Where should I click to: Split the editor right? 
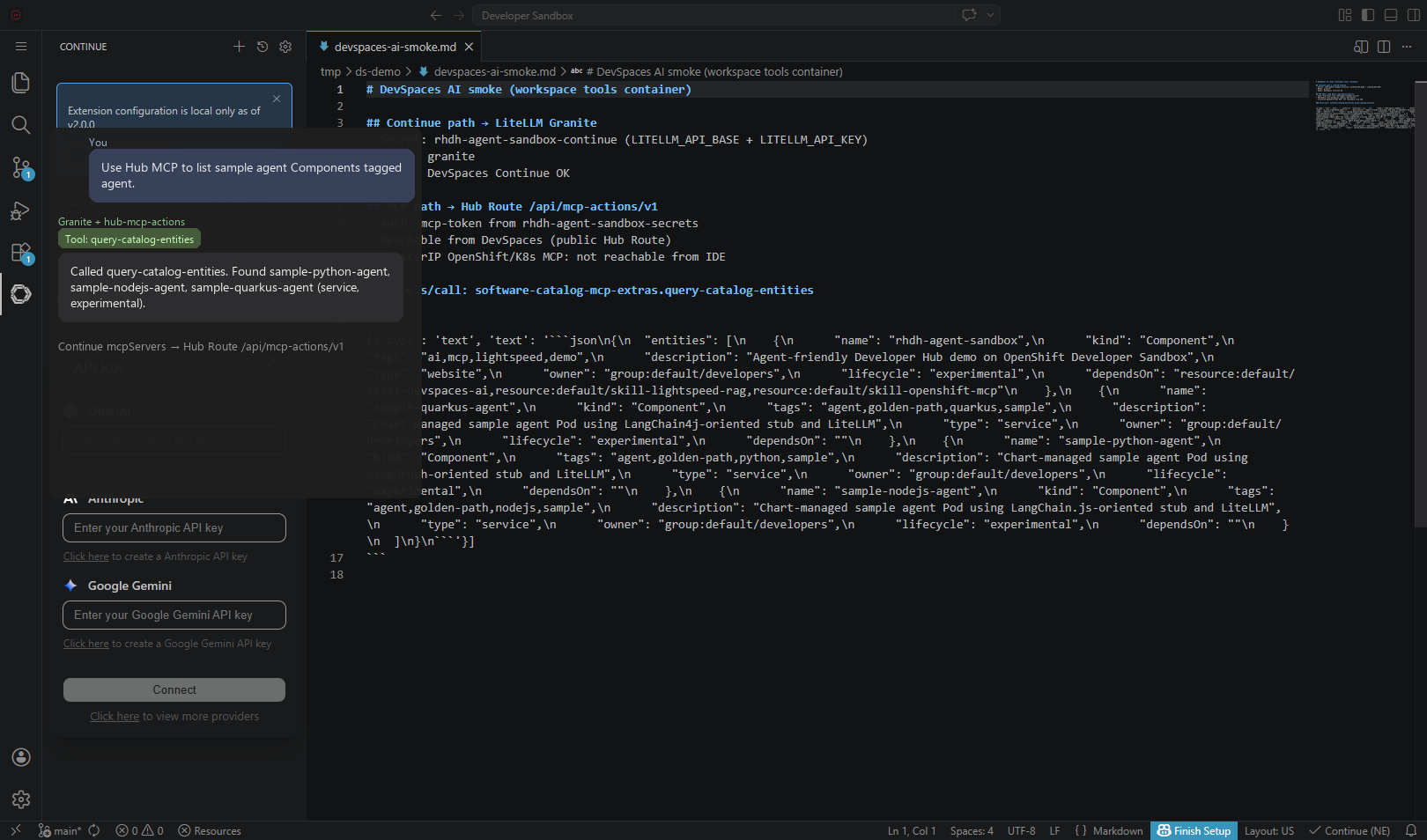[x=1384, y=47]
